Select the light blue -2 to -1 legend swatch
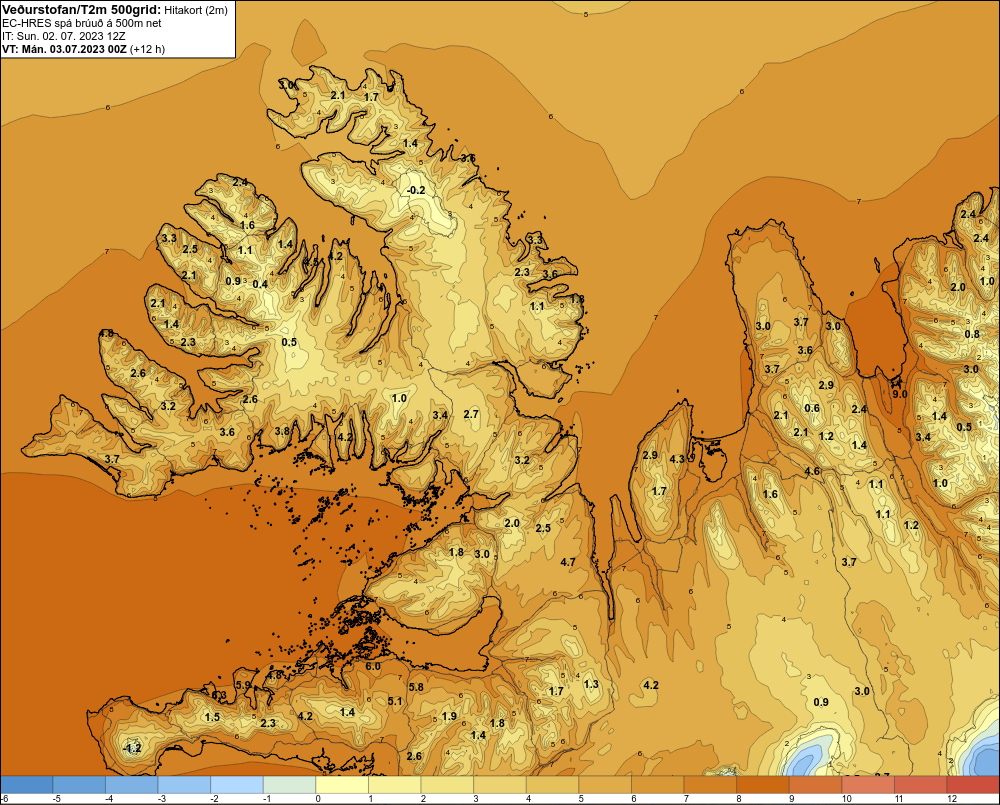This screenshot has width=1000, height=805. pyautogui.click(x=237, y=784)
